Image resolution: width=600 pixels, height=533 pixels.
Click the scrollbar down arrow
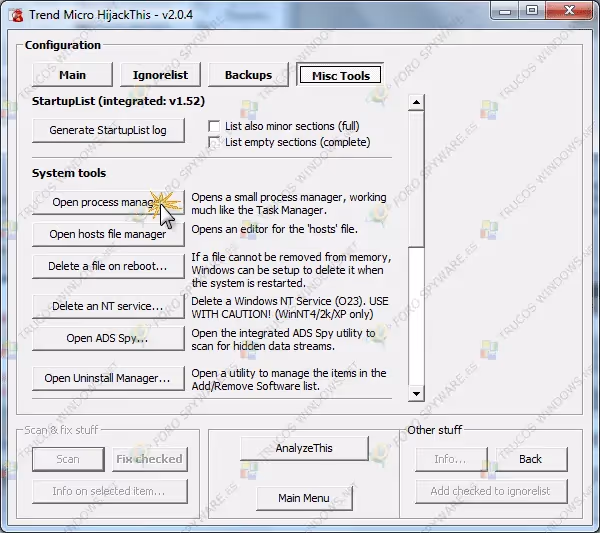[x=416, y=393]
